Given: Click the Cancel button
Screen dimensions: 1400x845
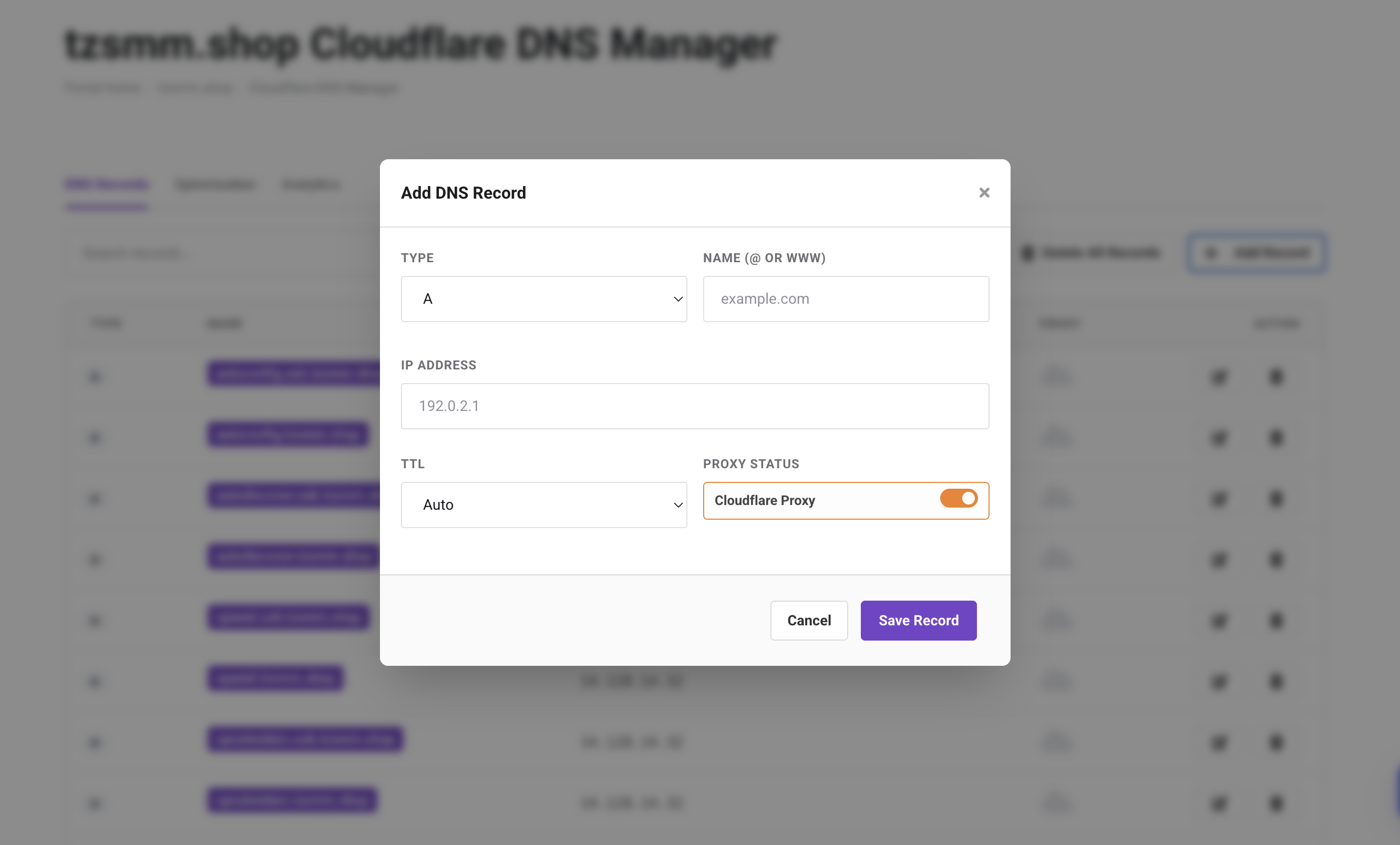Looking at the screenshot, I should [809, 620].
